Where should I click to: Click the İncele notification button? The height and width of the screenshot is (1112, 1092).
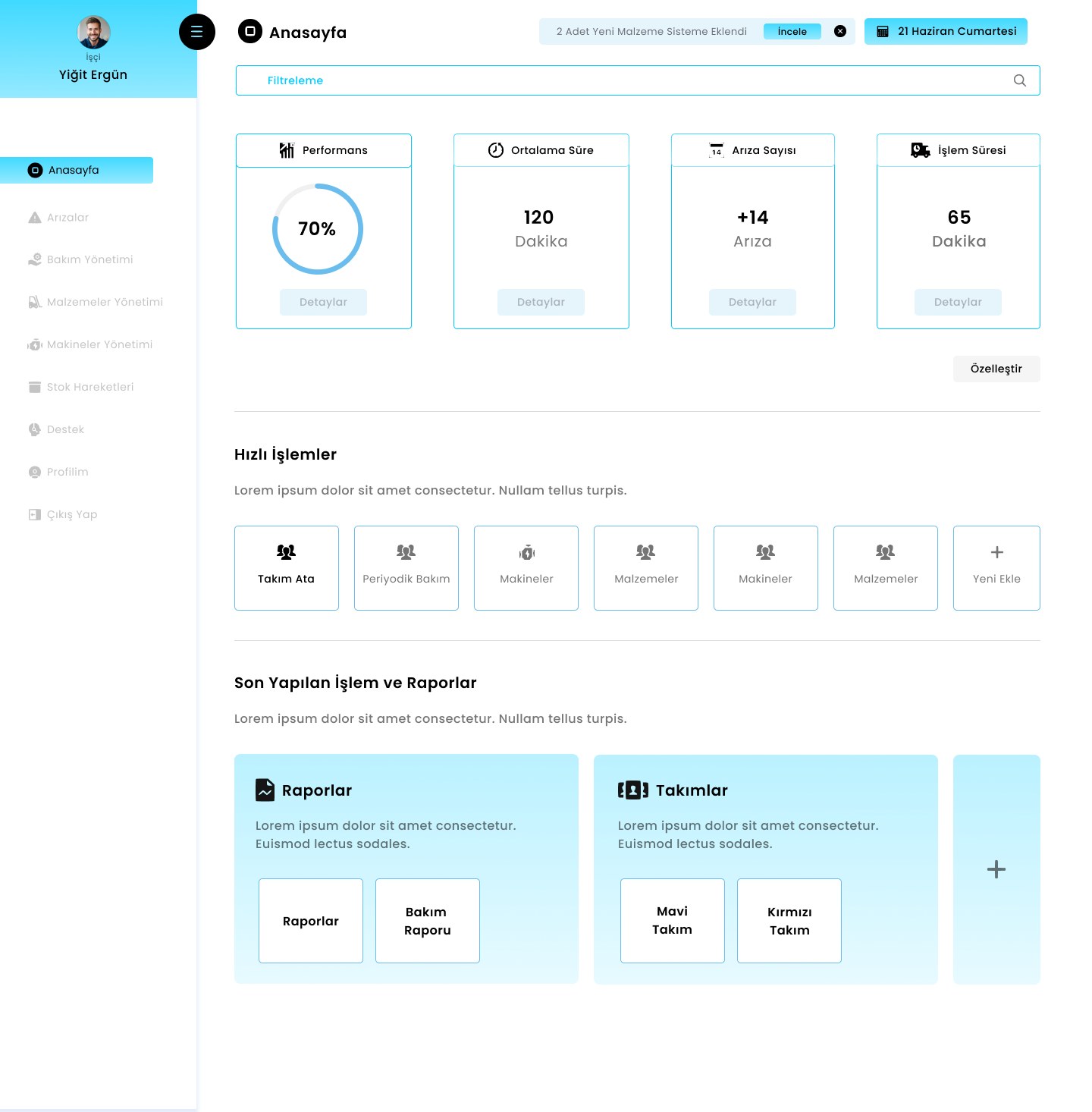[792, 31]
